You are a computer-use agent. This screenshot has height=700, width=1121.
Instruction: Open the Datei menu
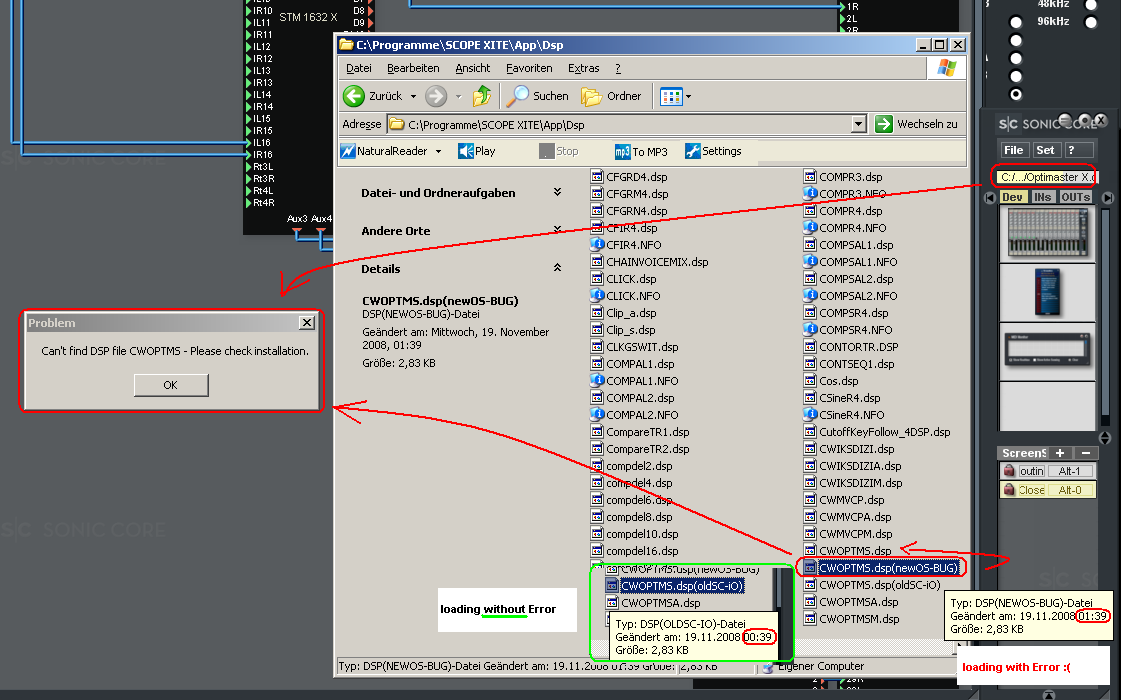coord(359,68)
